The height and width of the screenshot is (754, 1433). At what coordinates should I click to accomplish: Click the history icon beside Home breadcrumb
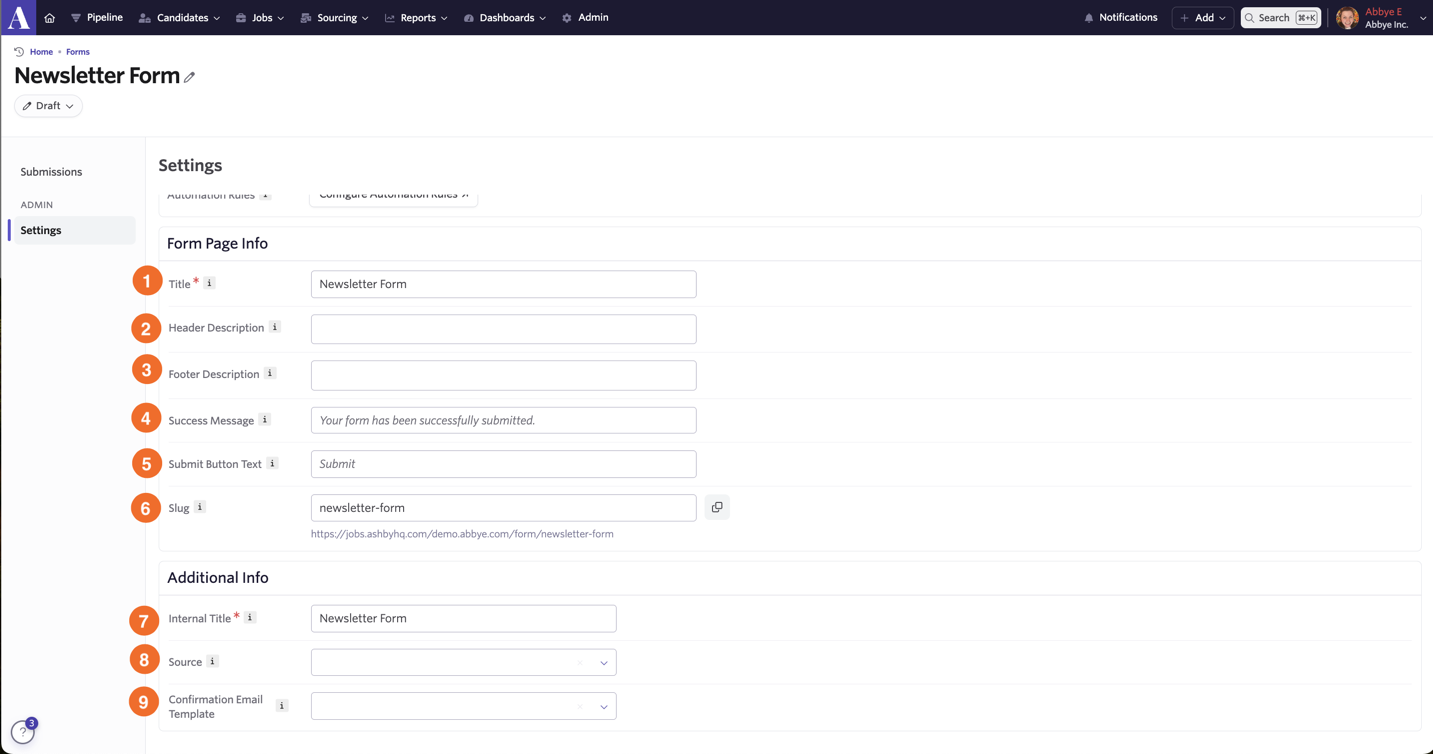19,52
